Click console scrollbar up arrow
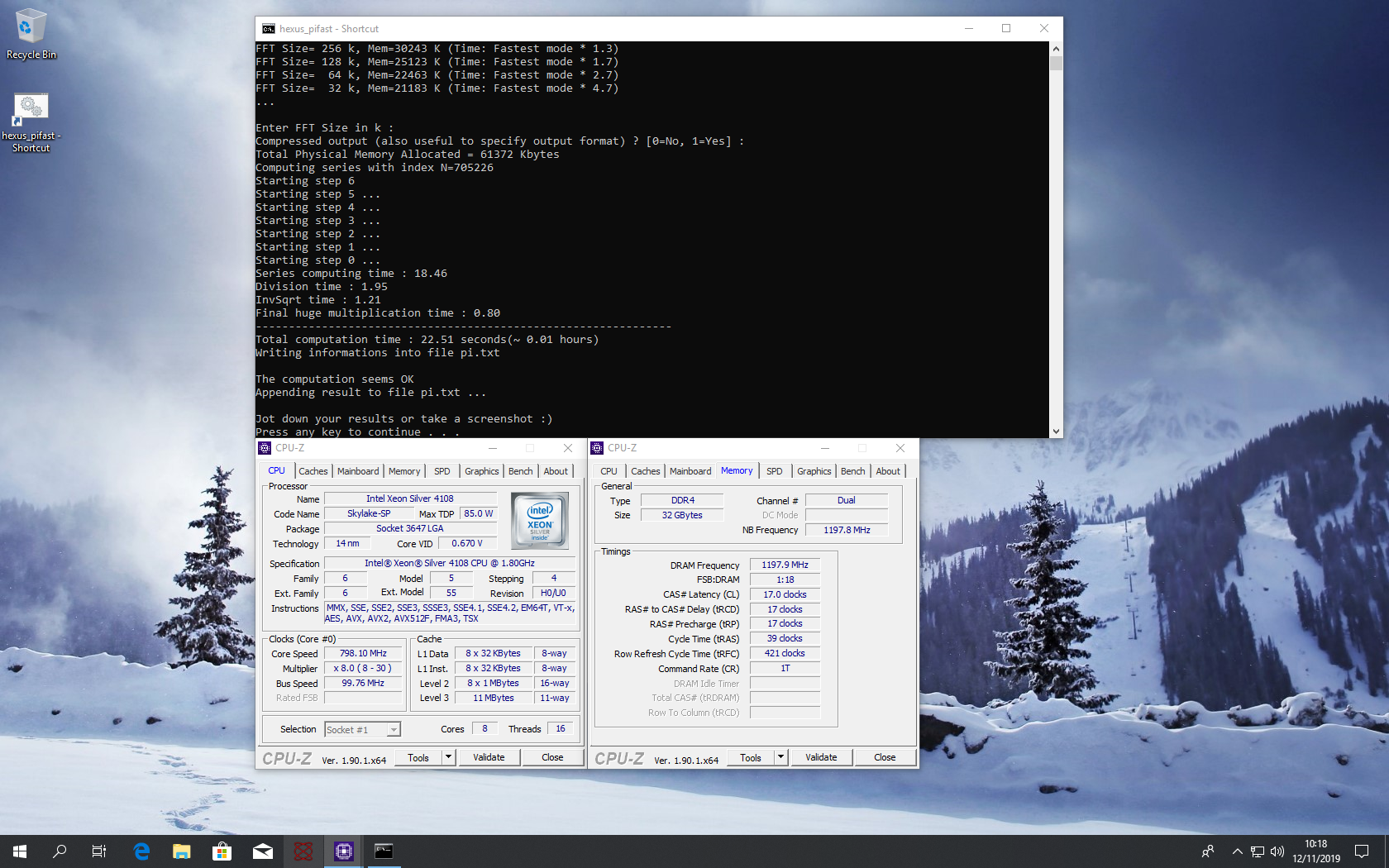 [x=1056, y=49]
